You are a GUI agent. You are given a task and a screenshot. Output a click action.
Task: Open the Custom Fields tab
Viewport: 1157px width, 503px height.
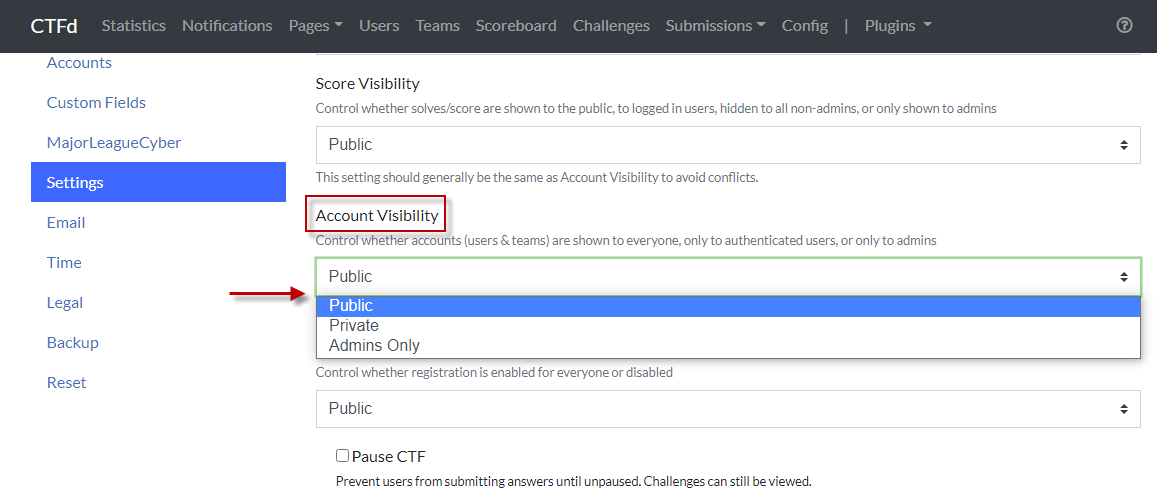[96, 103]
